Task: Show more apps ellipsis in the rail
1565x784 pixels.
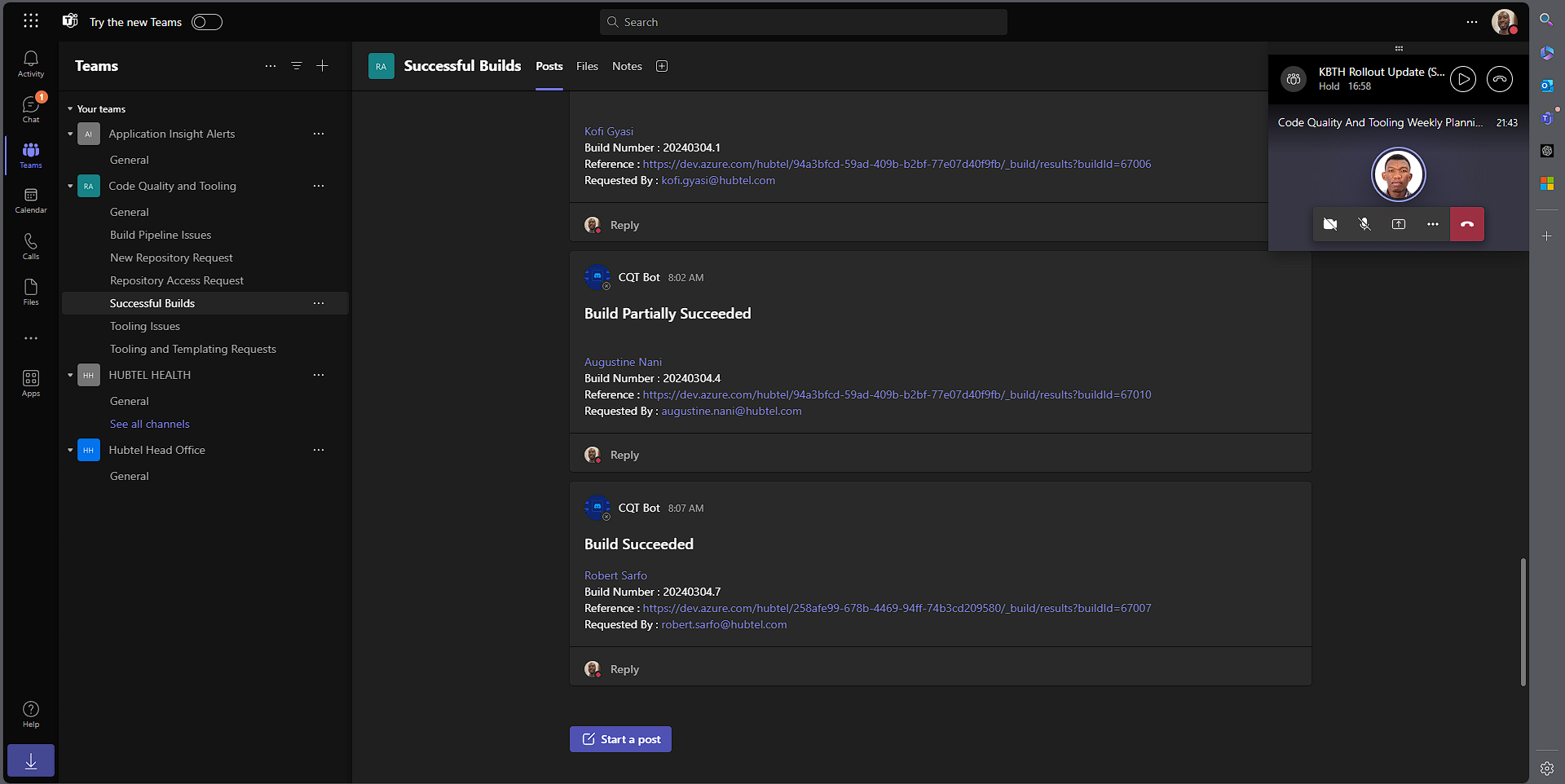Action: click(x=31, y=338)
